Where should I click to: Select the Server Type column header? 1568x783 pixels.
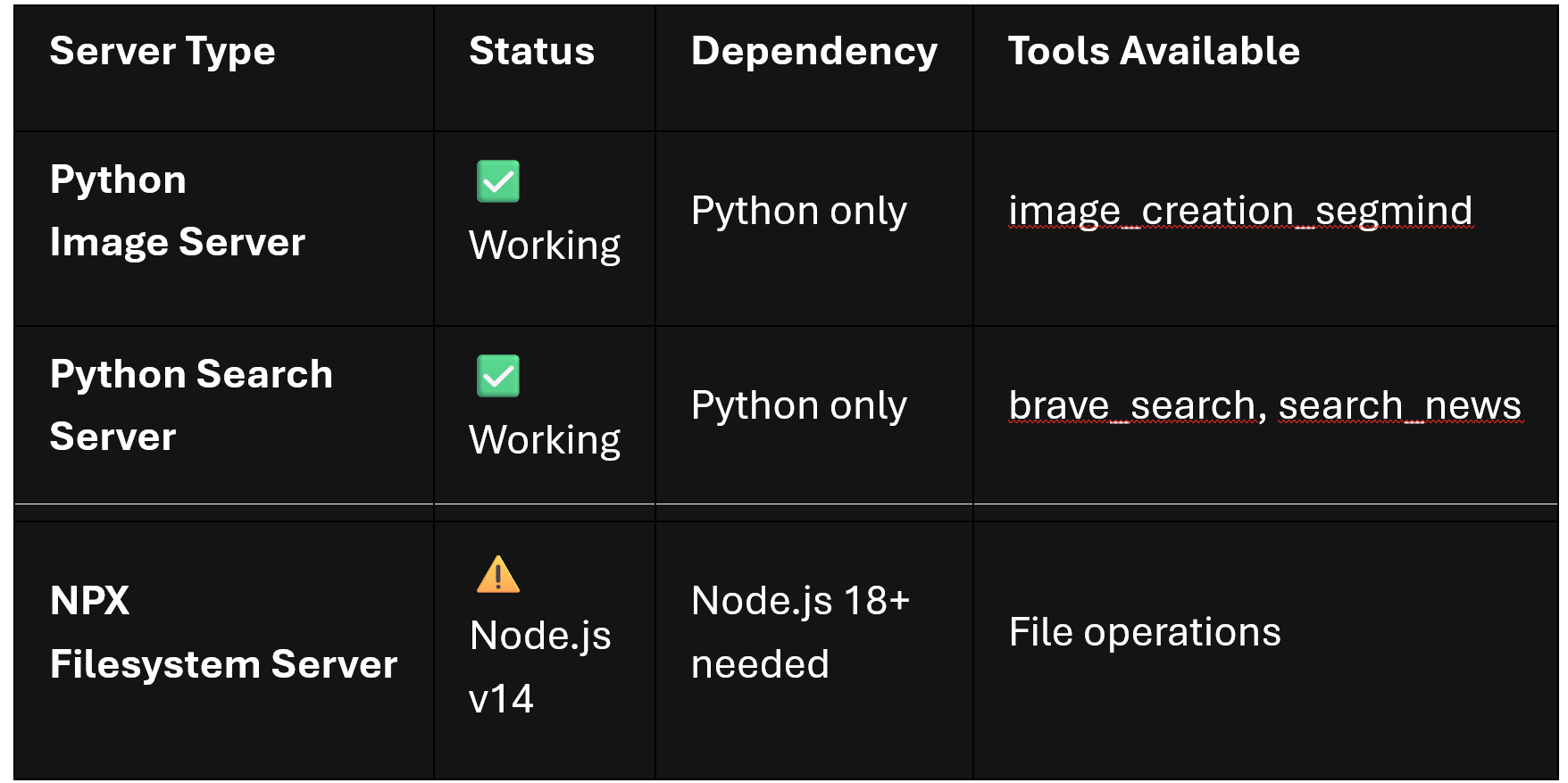coord(163,51)
